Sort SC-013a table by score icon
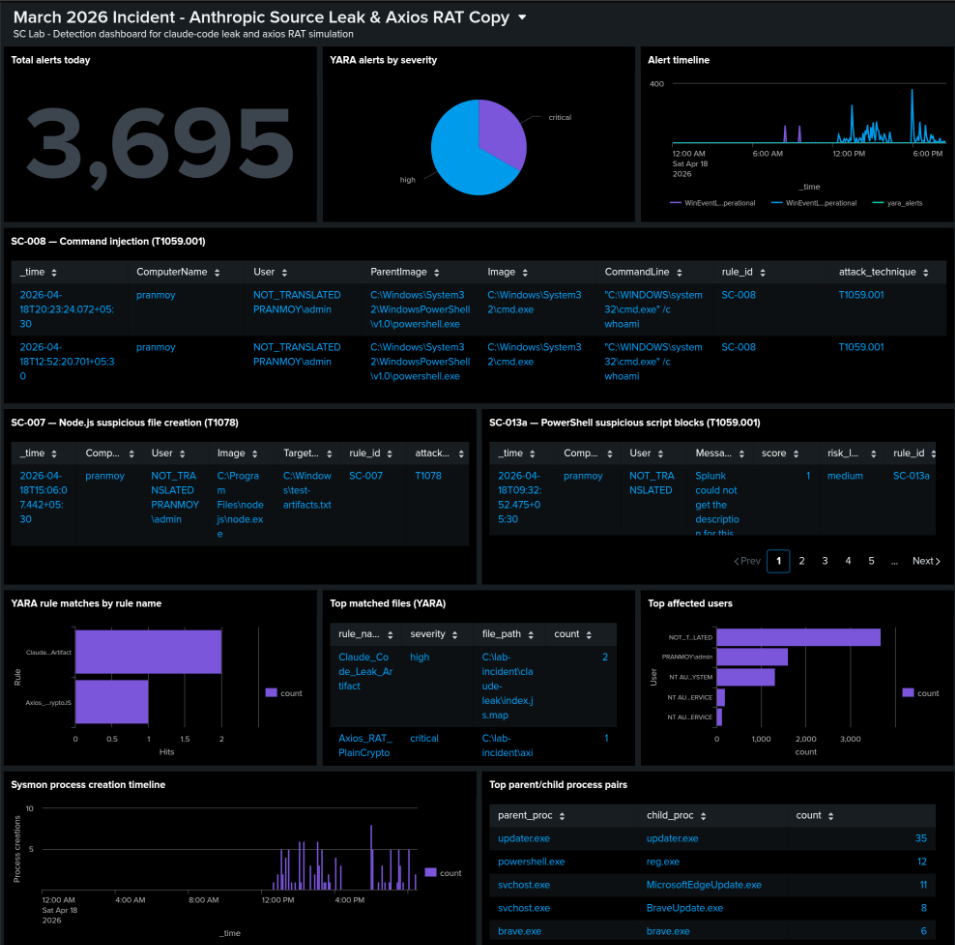This screenshot has width=955, height=945. 796,454
